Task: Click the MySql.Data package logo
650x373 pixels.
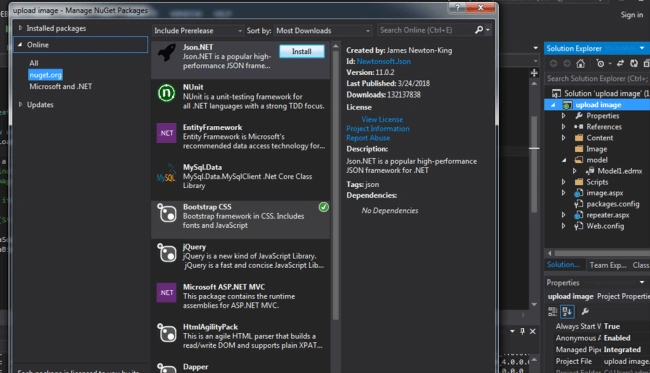Action: tap(166, 174)
